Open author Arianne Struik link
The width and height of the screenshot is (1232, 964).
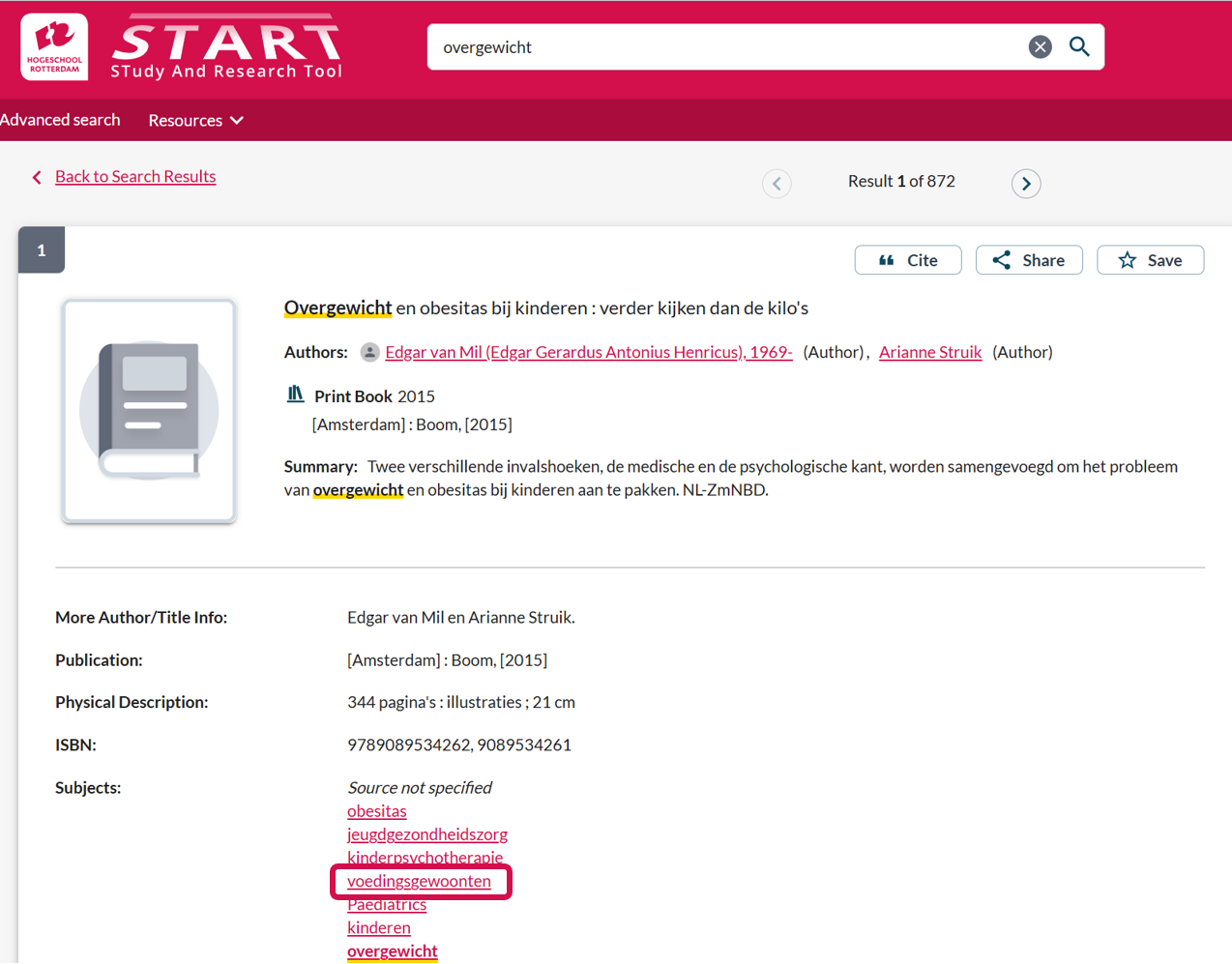tap(929, 353)
